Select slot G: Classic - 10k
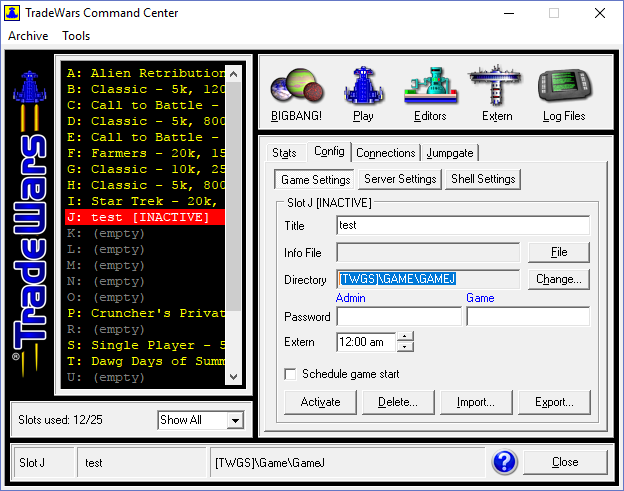The height and width of the screenshot is (491, 624). (x=145, y=169)
